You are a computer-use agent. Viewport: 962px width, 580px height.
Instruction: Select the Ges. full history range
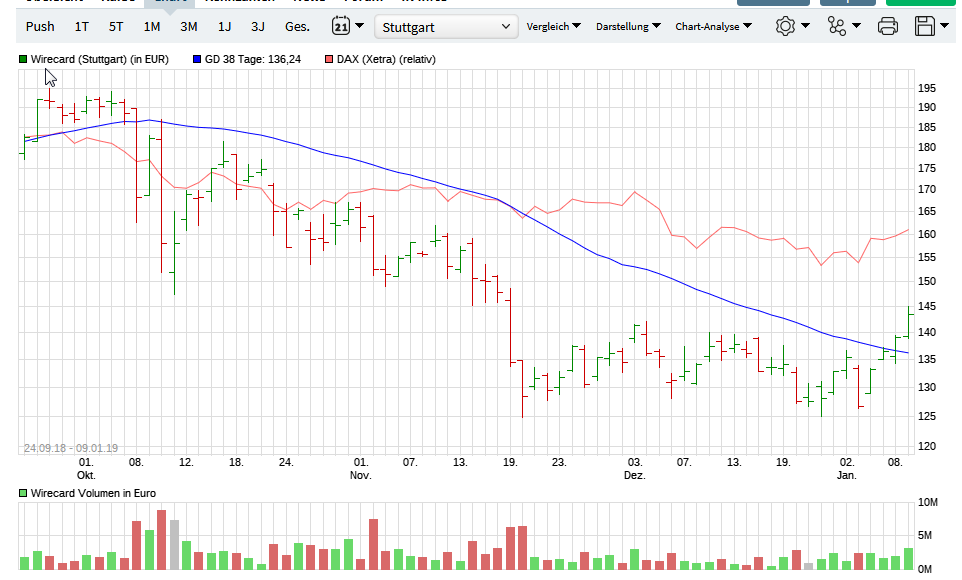pos(298,26)
